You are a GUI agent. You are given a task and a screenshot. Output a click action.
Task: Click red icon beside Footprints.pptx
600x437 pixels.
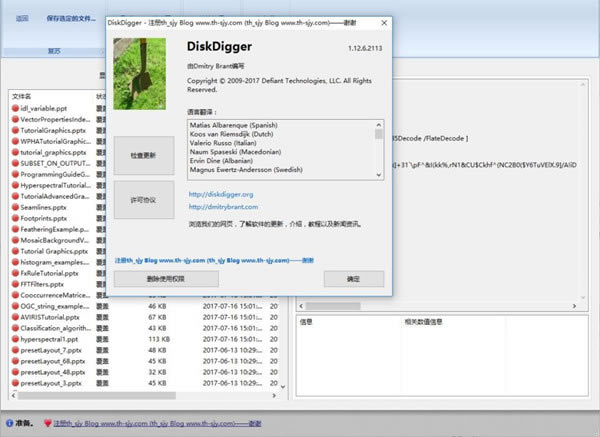pyautogui.click(x=15, y=218)
